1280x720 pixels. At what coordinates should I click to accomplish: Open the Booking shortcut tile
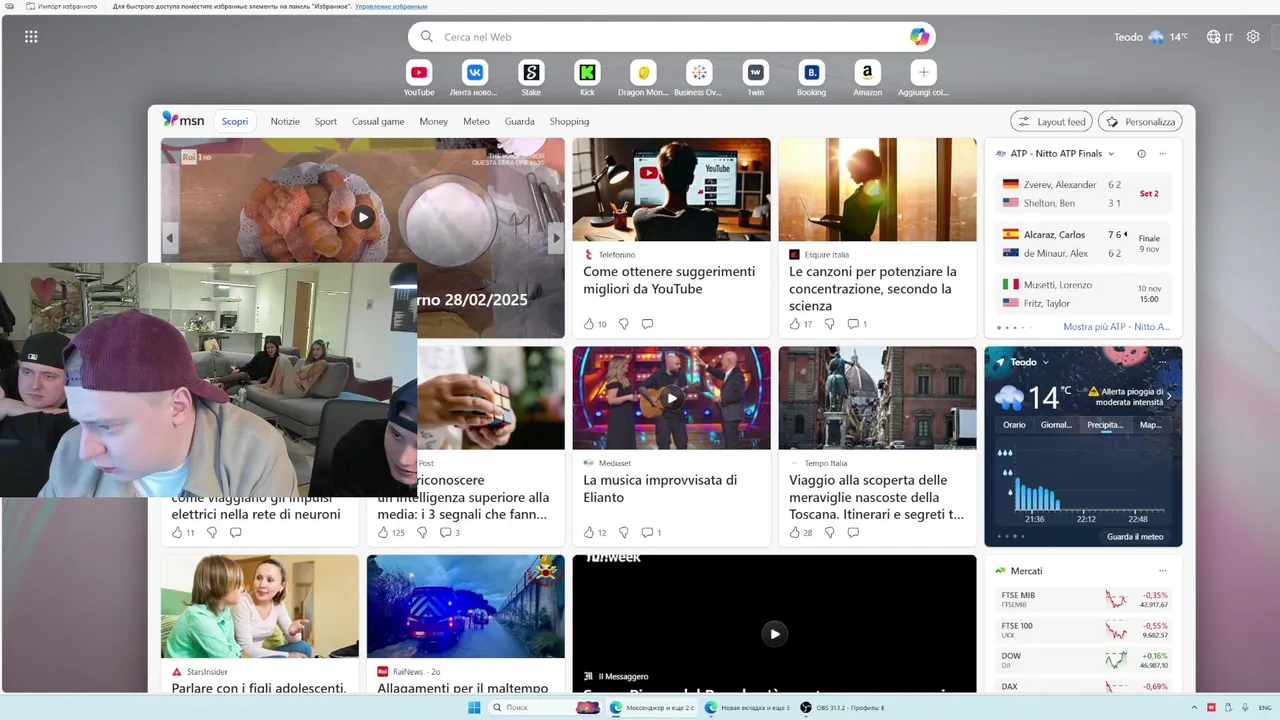pos(811,72)
